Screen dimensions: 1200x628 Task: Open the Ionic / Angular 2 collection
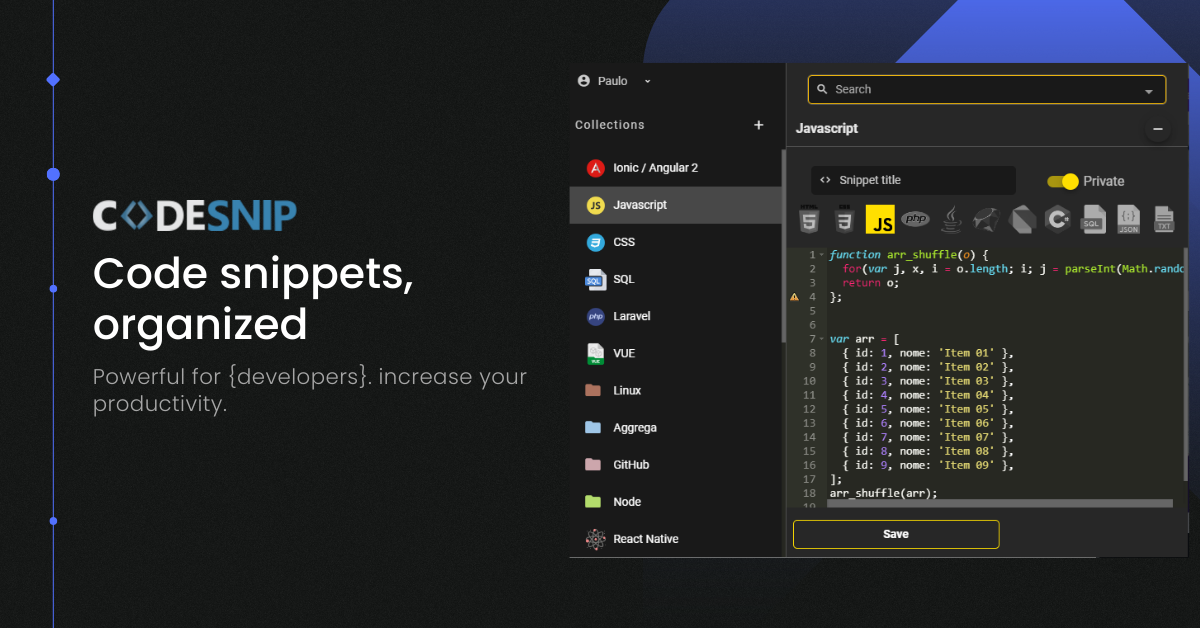[675, 168]
